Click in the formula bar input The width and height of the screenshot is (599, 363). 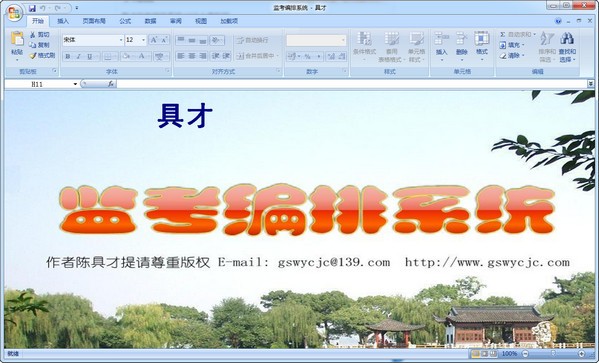(352, 84)
